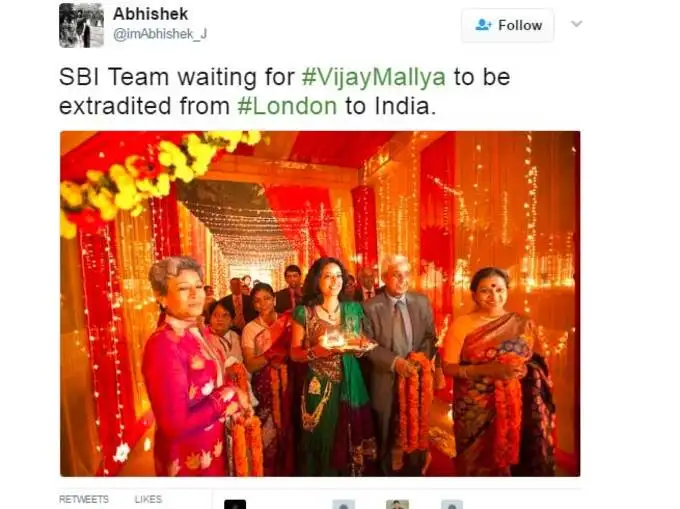The height and width of the screenshot is (509, 680).
Task: Click the 'SBI Team waiting for' text
Action: click(177, 77)
